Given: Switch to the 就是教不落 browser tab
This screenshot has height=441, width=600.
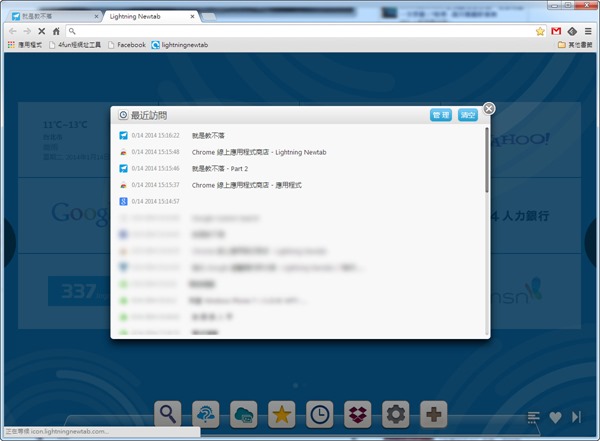Looking at the screenshot, I should click(x=54, y=16).
